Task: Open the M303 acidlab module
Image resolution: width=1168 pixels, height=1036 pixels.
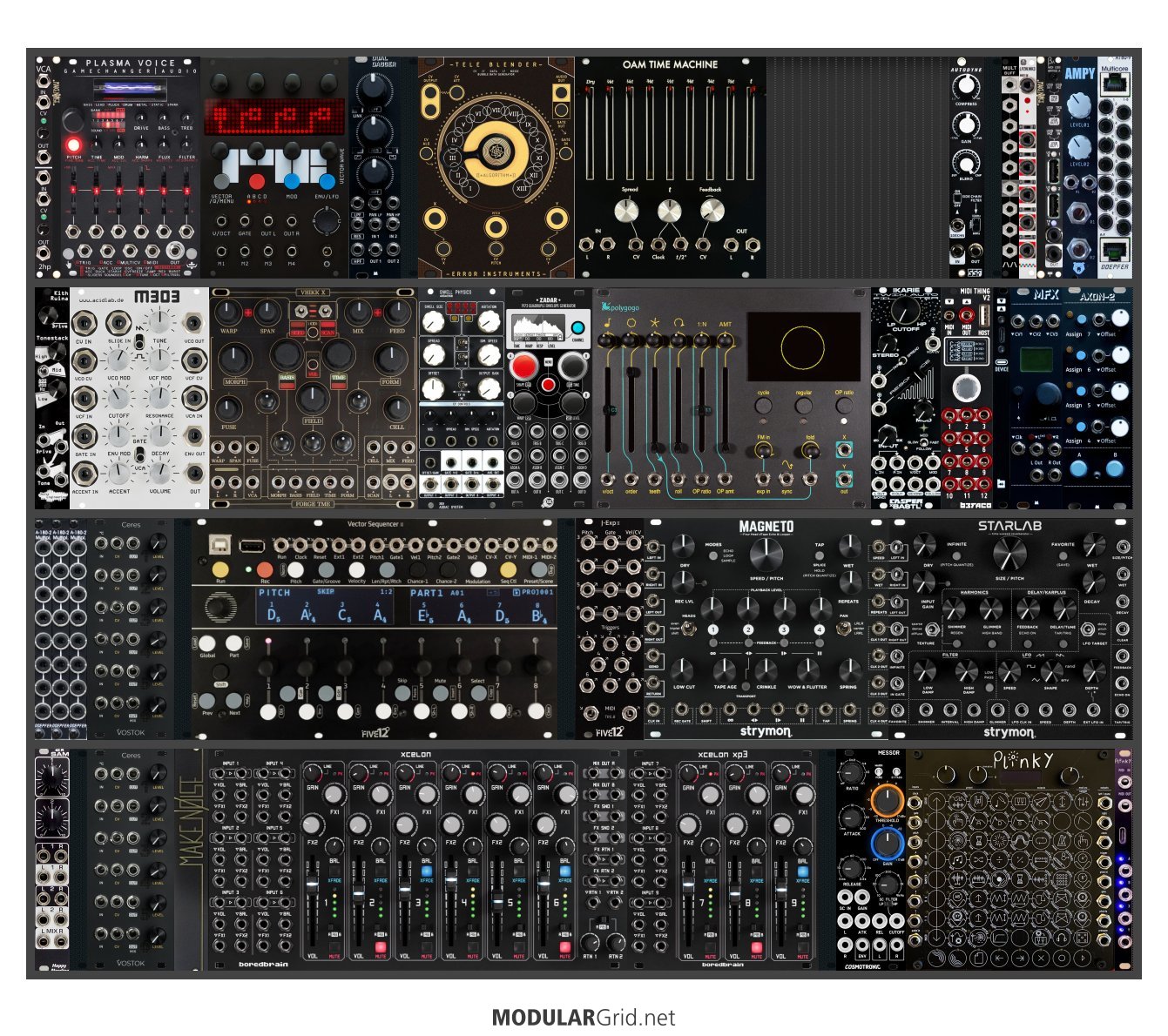Action: pos(139,398)
